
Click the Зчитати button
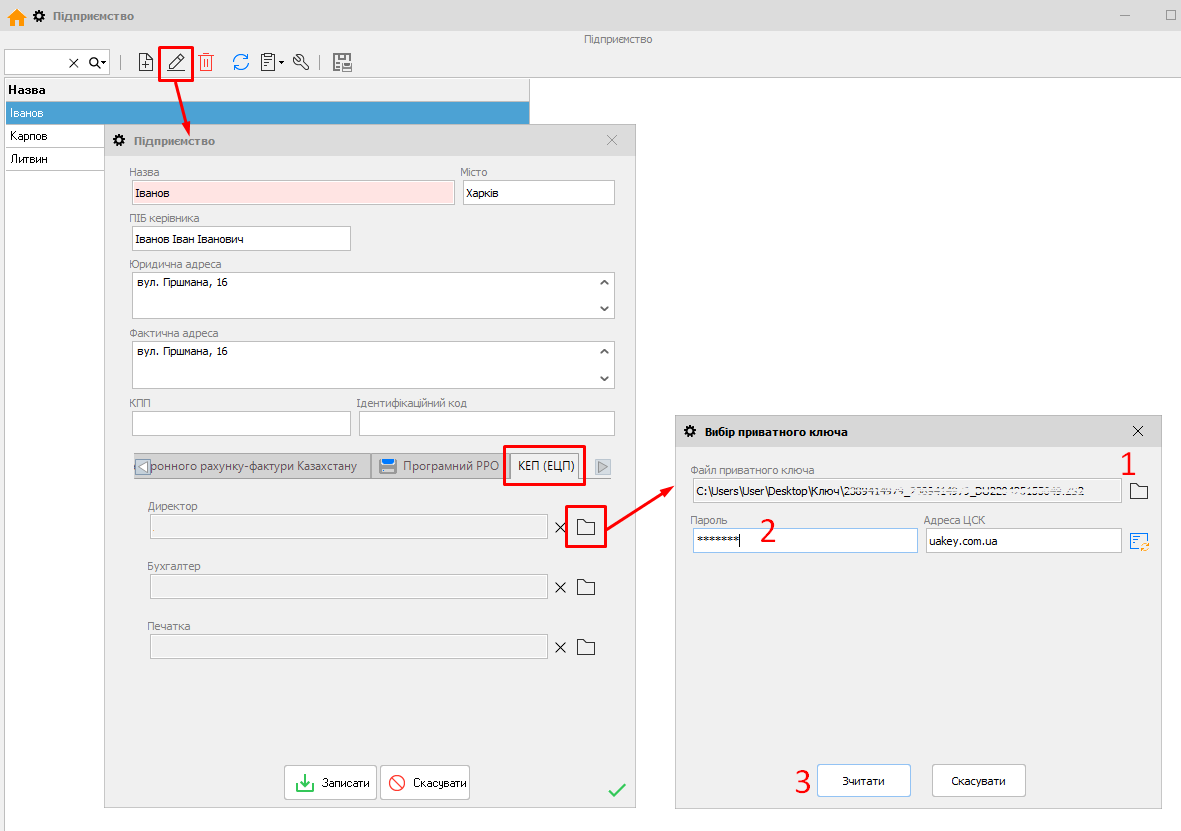click(x=863, y=781)
